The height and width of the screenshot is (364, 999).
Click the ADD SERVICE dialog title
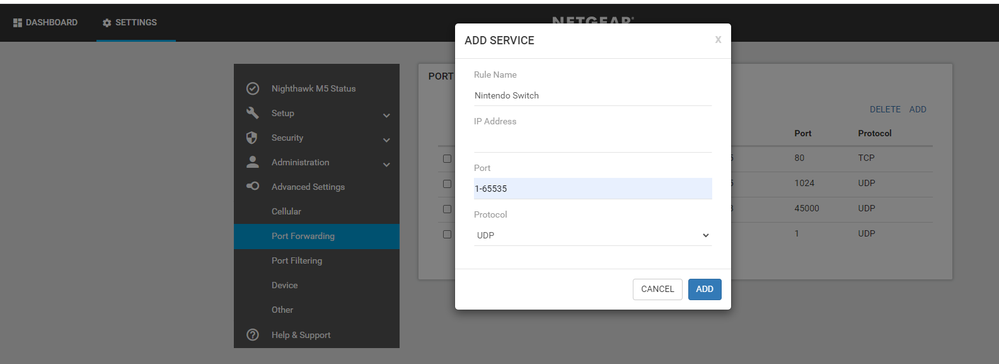click(500, 41)
